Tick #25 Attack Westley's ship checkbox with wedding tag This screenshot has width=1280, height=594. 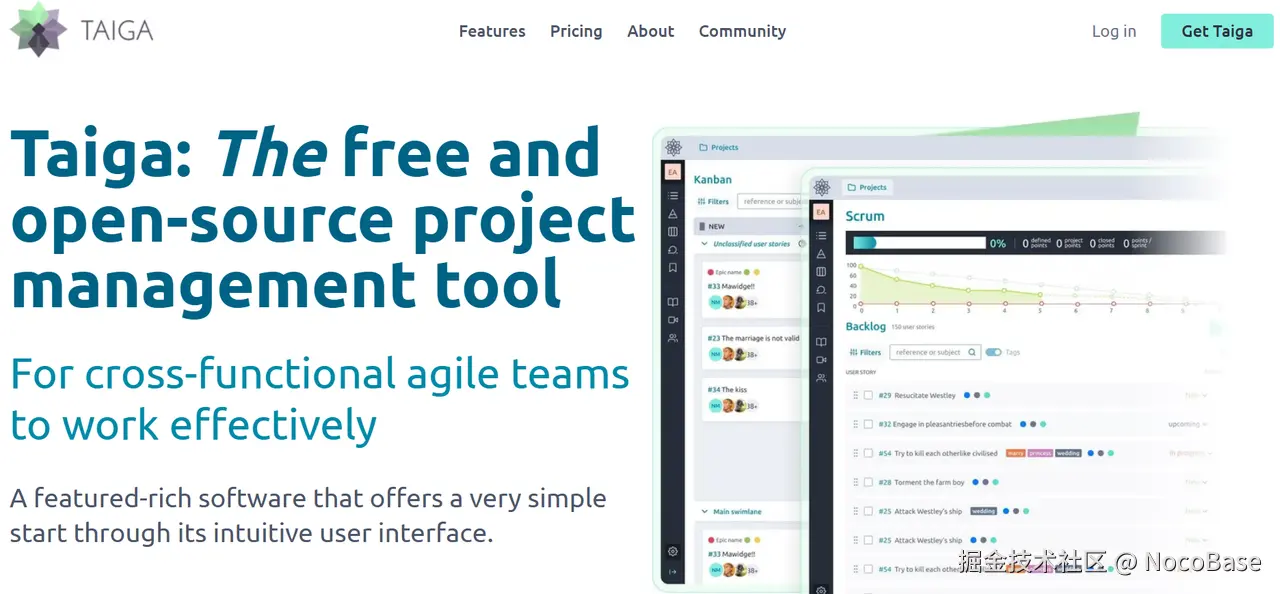point(868,511)
